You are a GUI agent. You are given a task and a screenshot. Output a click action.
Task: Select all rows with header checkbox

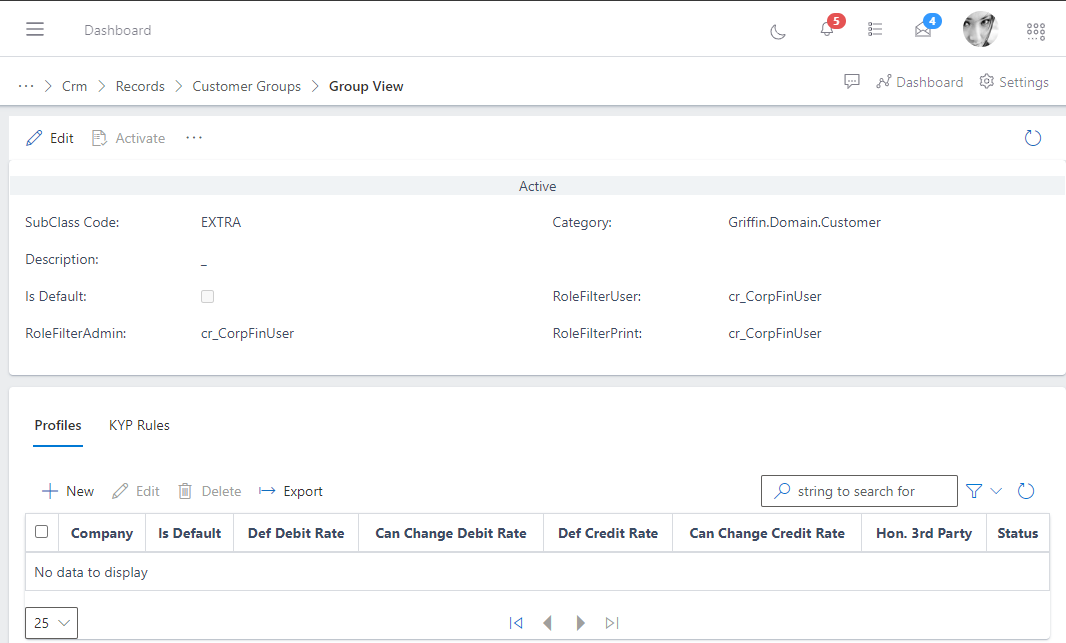point(41,532)
